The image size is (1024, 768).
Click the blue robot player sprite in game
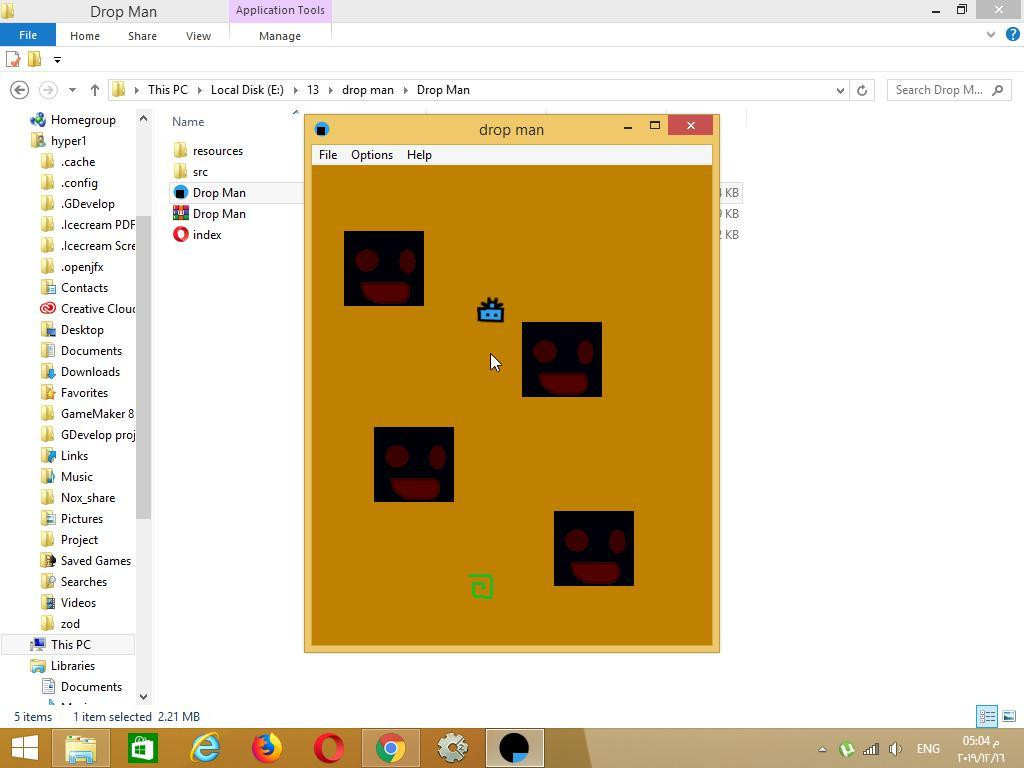490,310
